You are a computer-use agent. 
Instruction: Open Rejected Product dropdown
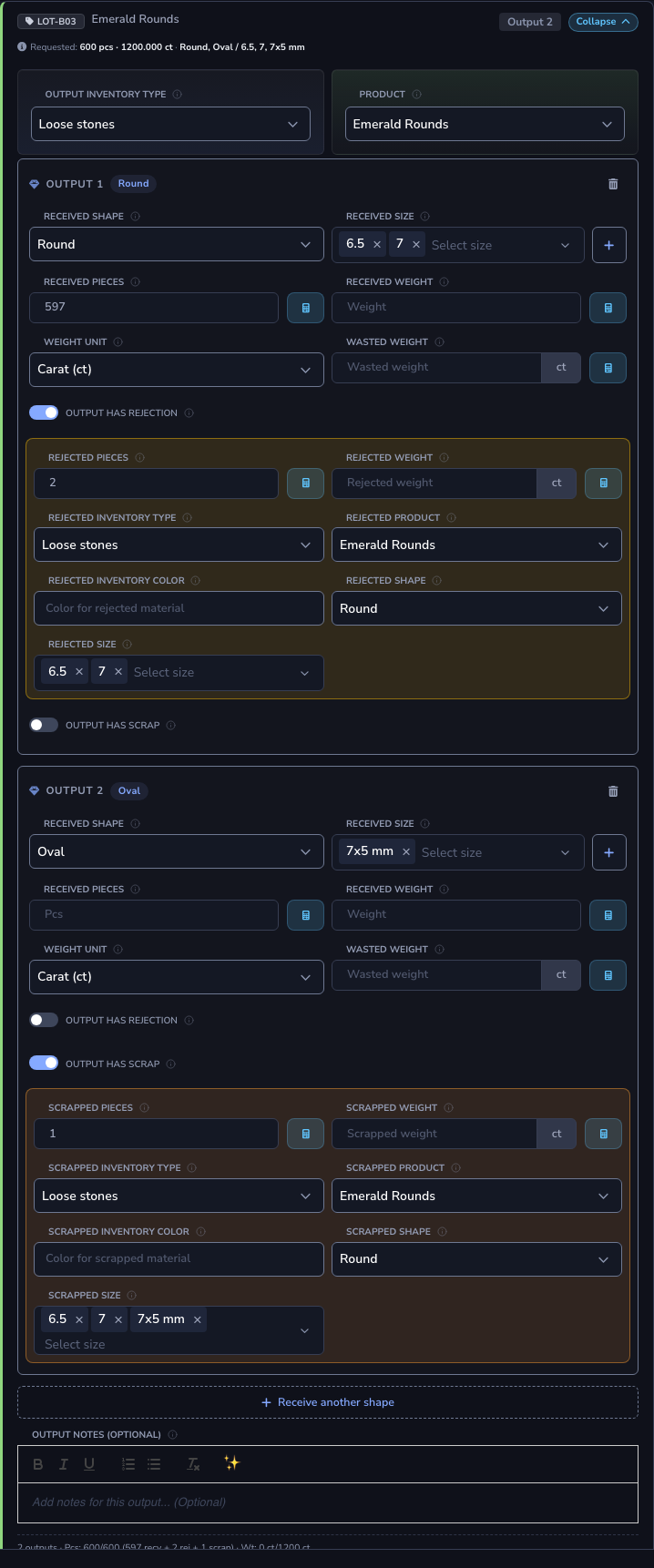pyautogui.click(x=476, y=545)
